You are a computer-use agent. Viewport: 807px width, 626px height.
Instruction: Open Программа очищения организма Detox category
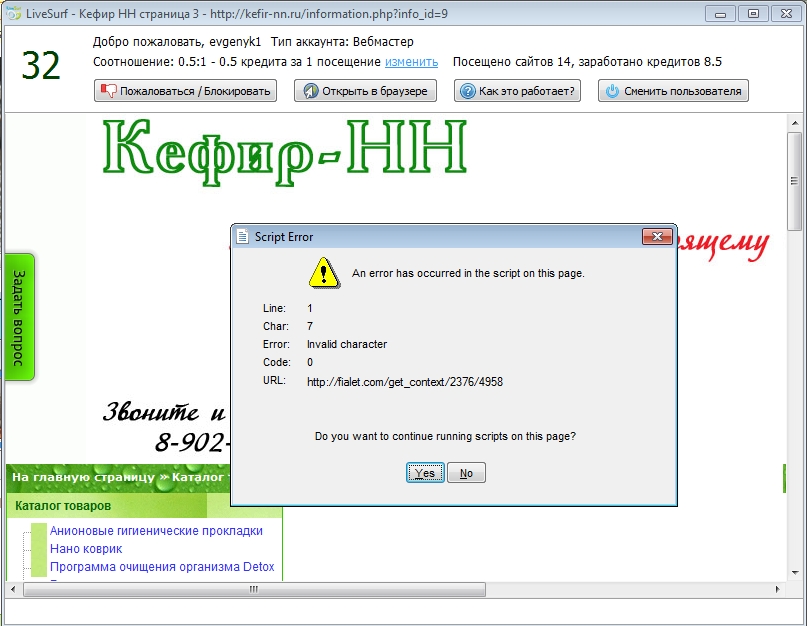click(162, 567)
